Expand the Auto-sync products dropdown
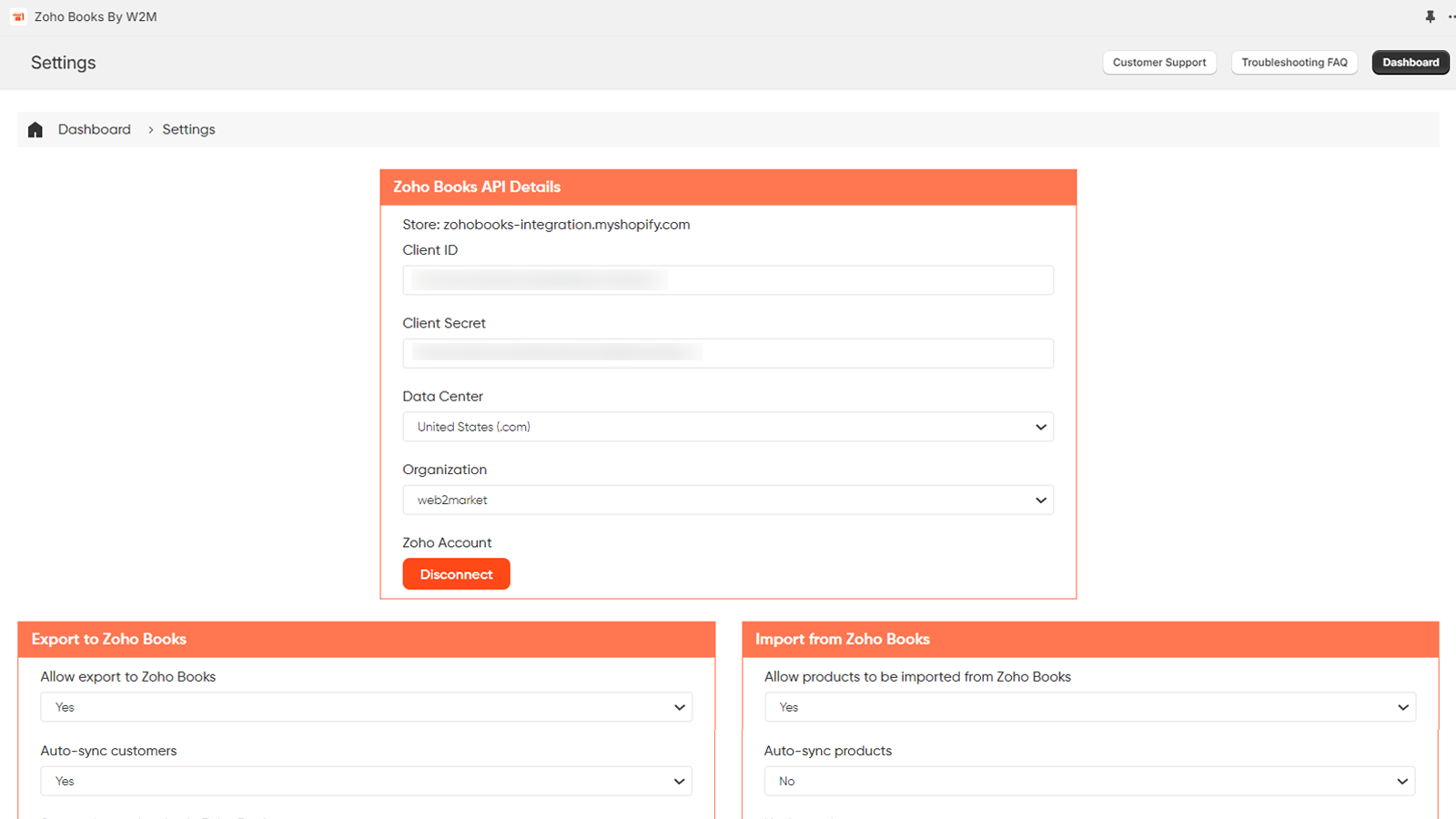1456x819 pixels. point(1089,782)
